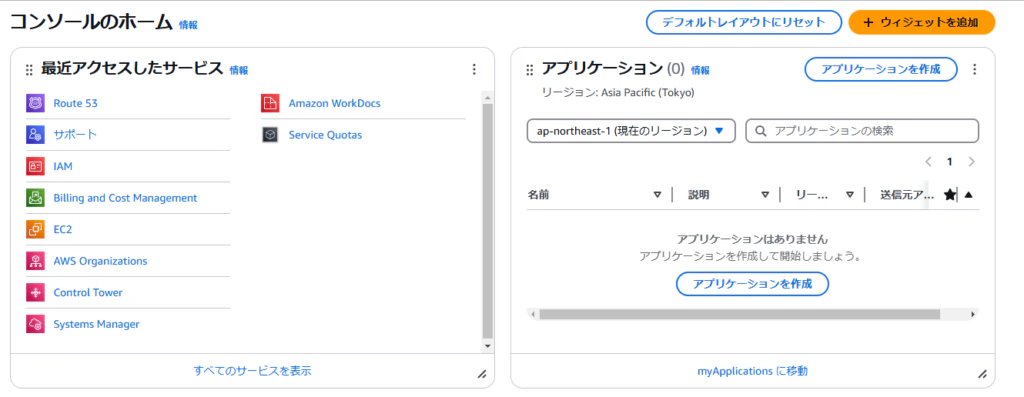
Task: Sort by 説明 column arrow
Action: tap(765, 195)
